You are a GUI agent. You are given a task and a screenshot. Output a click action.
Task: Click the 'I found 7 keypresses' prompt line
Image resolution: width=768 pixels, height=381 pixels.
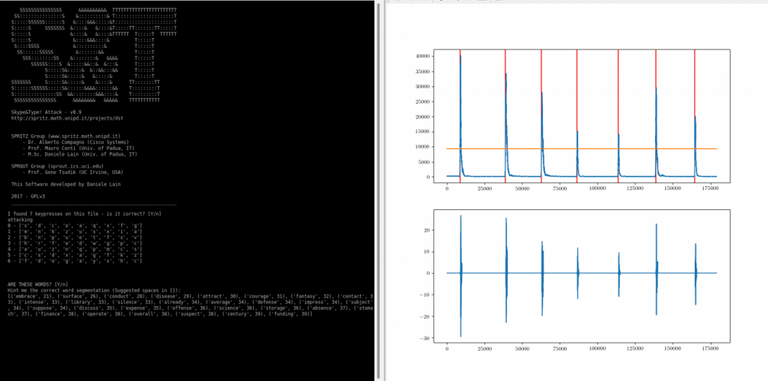tap(85, 214)
